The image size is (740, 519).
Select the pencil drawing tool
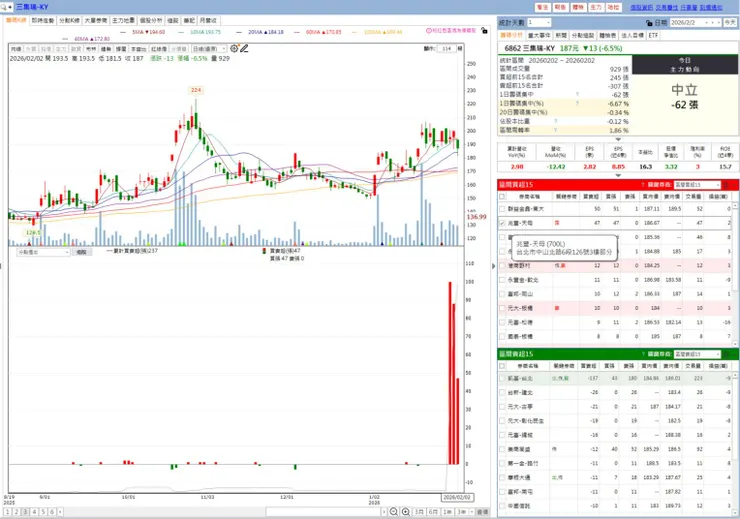pyautogui.click(x=244, y=48)
